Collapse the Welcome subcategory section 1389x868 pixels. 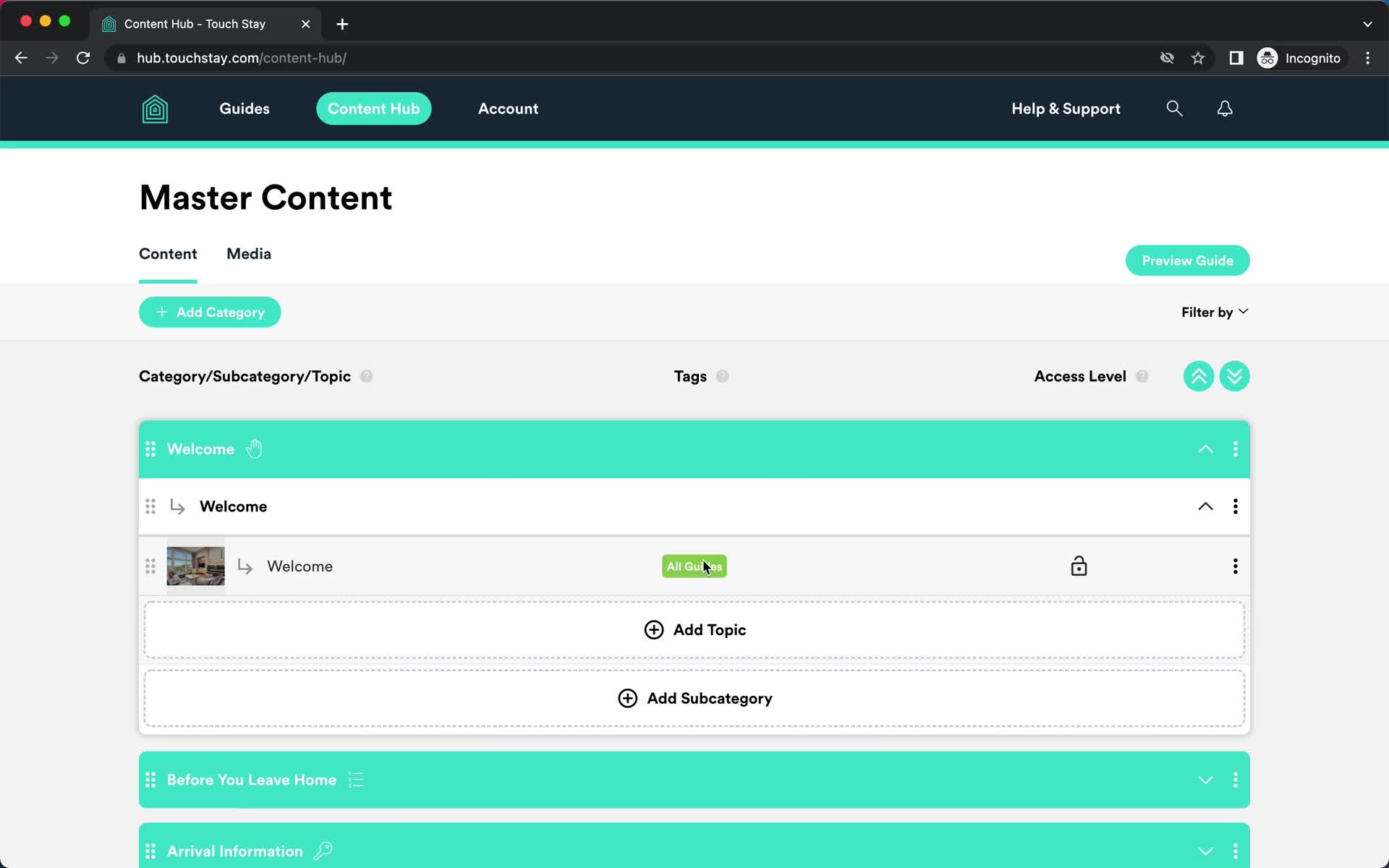(1206, 506)
